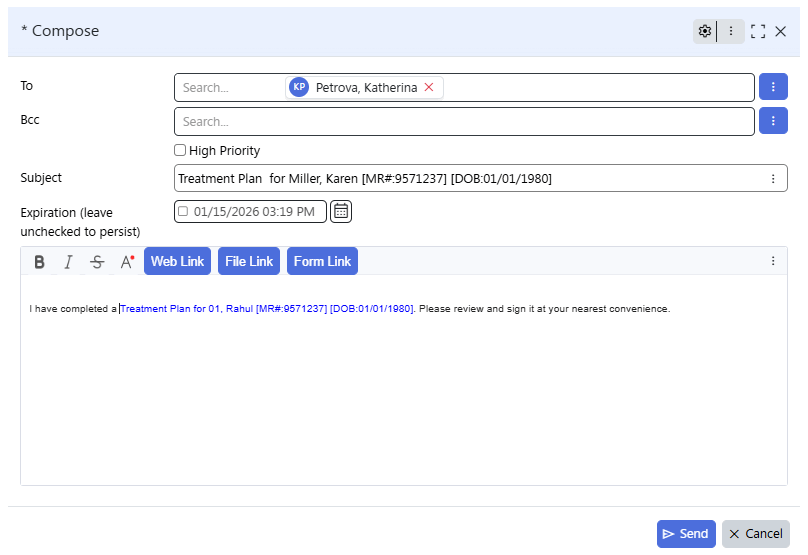The image size is (808, 555).
Task: Insert a Web Link
Action: point(177,261)
